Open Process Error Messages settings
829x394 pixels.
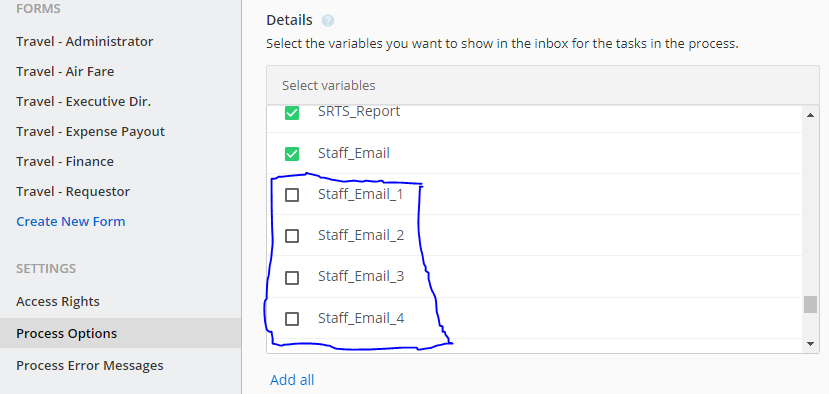(x=90, y=365)
